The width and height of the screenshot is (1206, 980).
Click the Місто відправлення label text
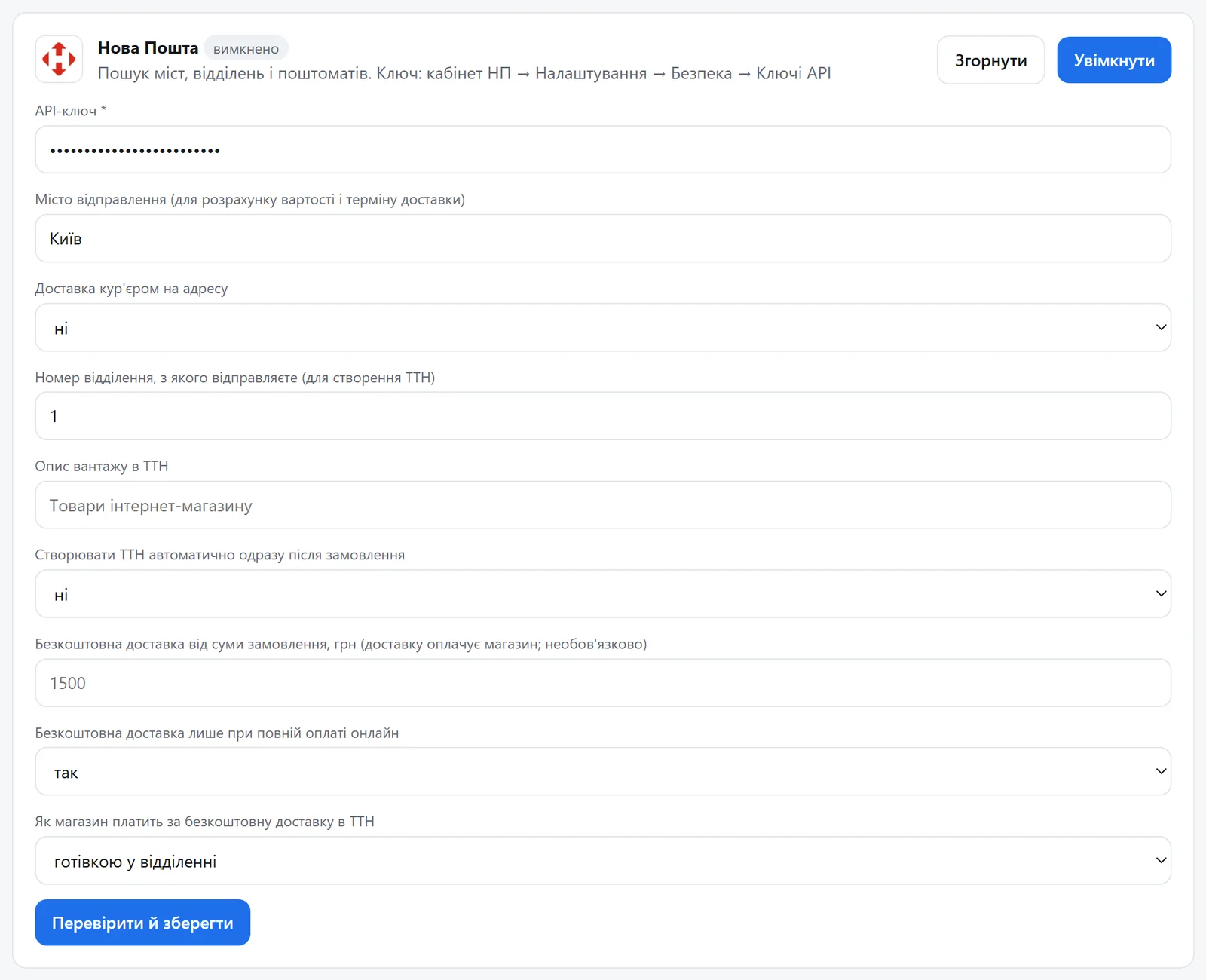pyautogui.click(x=250, y=200)
